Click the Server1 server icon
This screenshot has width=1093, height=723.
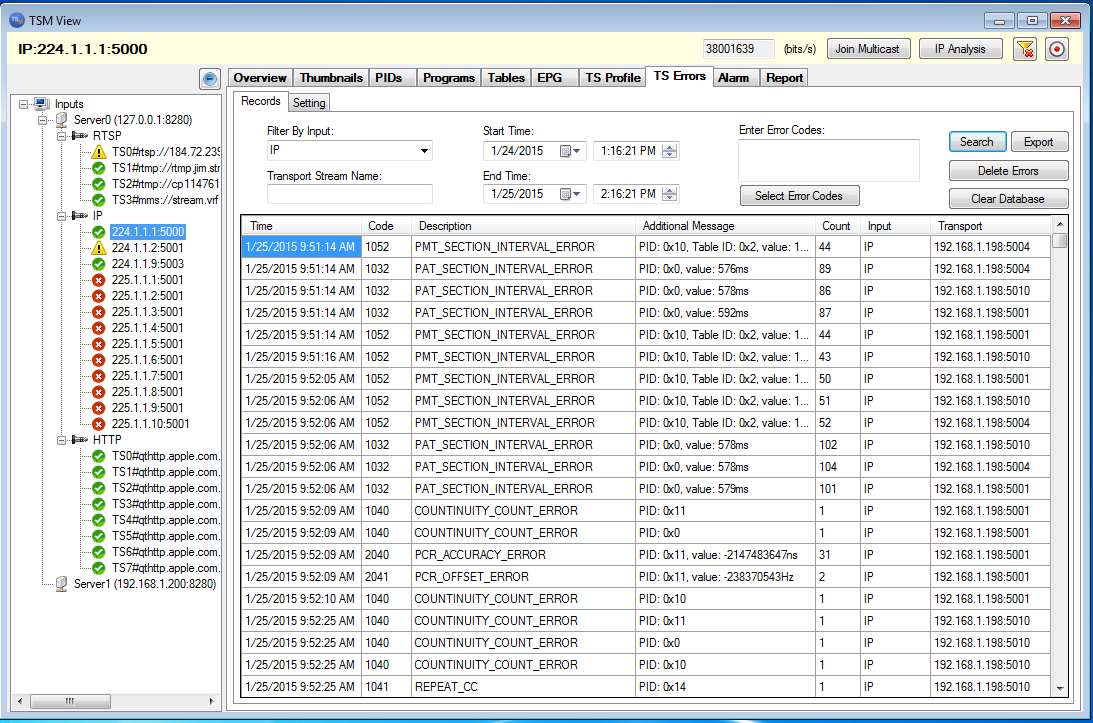point(62,584)
